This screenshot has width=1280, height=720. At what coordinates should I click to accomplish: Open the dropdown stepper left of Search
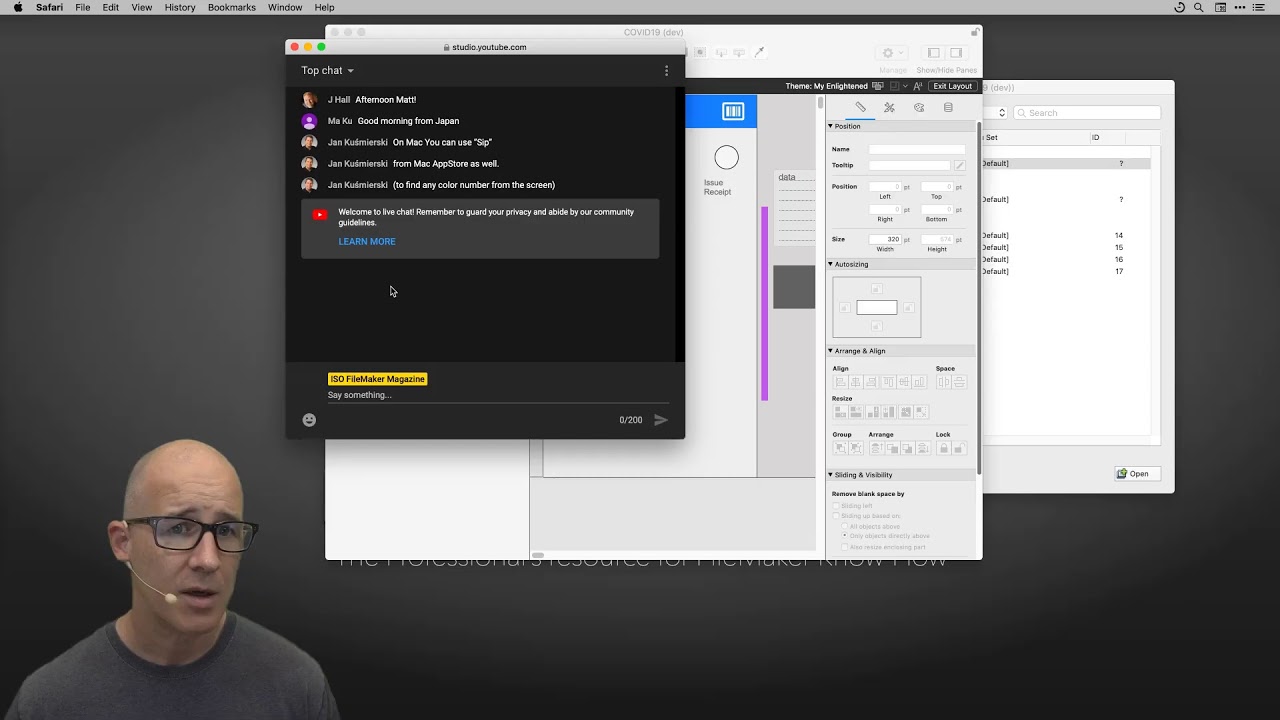point(1003,113)
